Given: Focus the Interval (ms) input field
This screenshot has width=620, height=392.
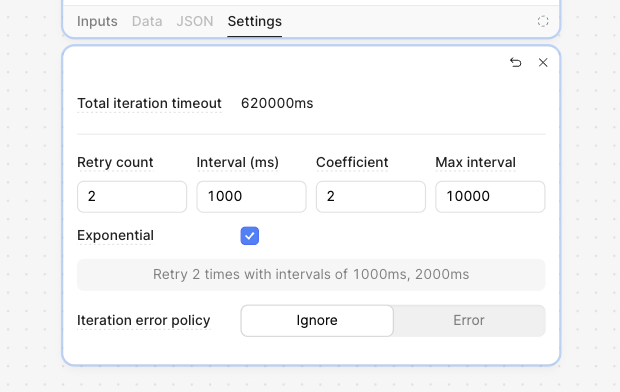Looking at the screenshot, I should (x=251, y=197).
